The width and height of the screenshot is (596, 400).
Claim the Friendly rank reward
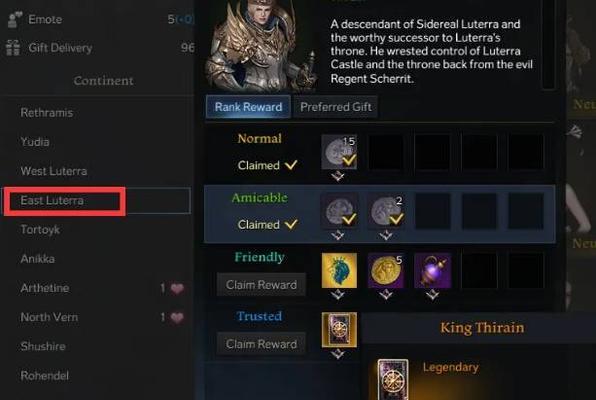coord(261,285)
